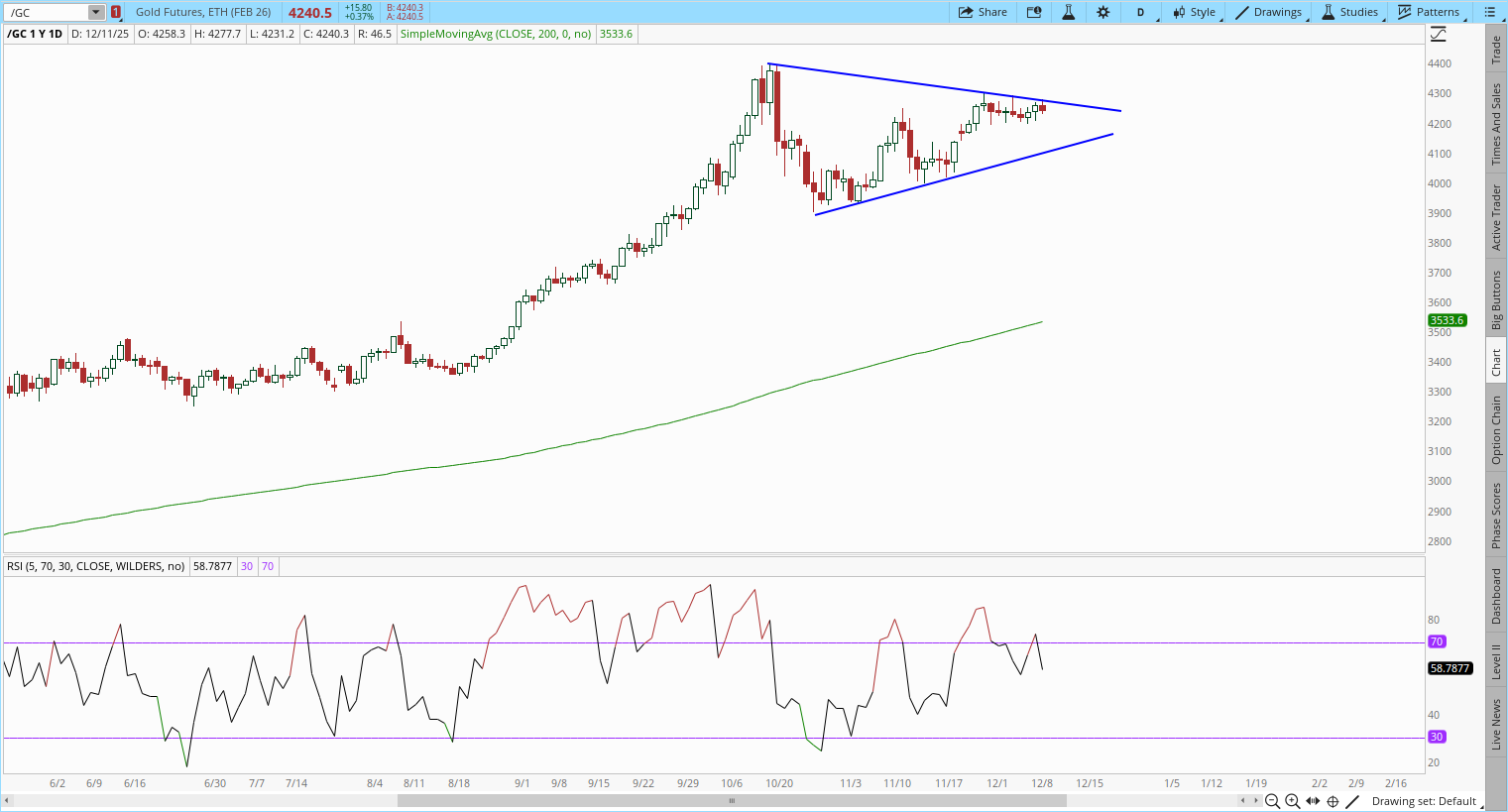Switch to the Active Trader tab
Image resolution: width=1508 pixels, height=812 pixels.
(1496, 217)
